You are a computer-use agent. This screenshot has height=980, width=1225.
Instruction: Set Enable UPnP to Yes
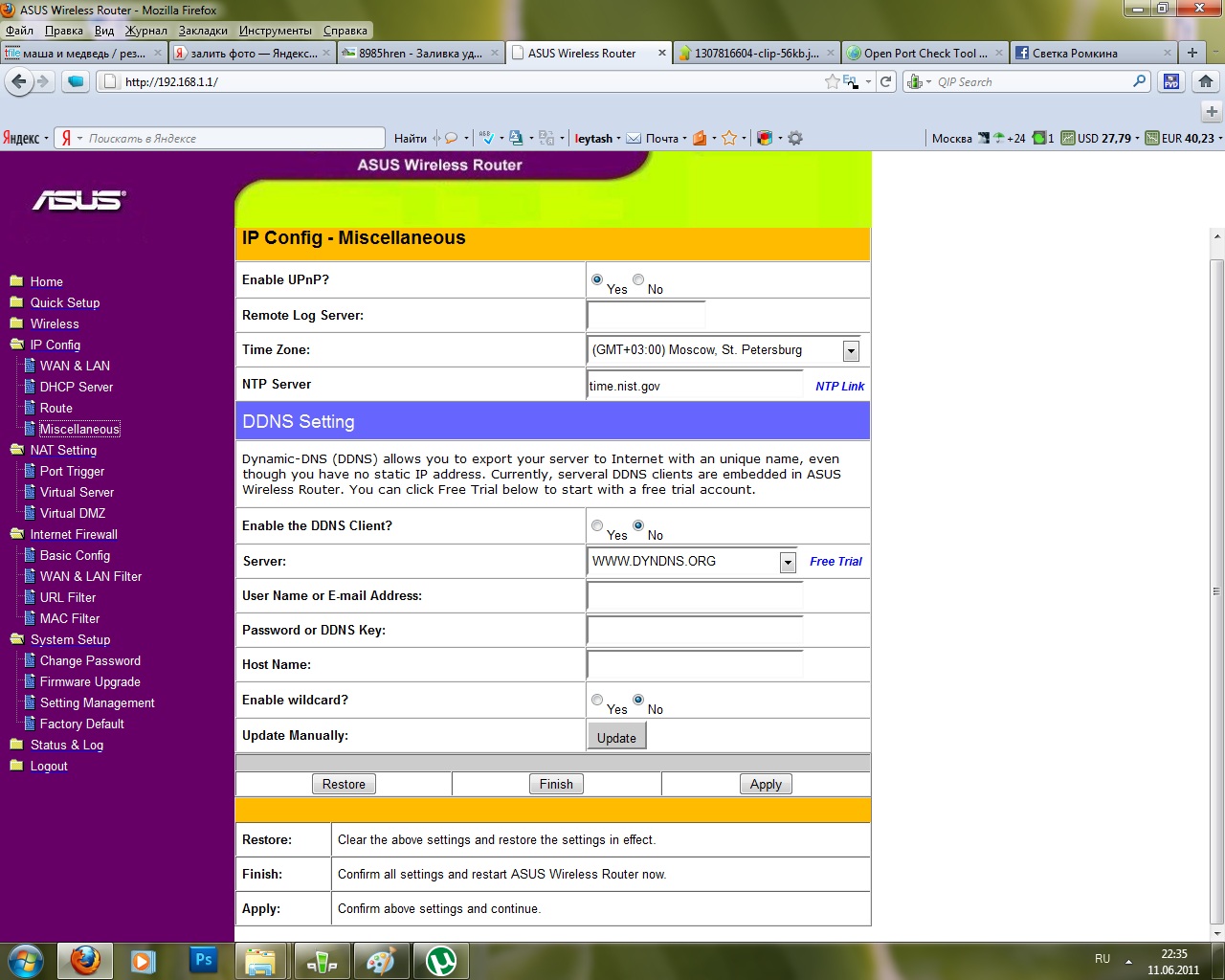(597, 279)
